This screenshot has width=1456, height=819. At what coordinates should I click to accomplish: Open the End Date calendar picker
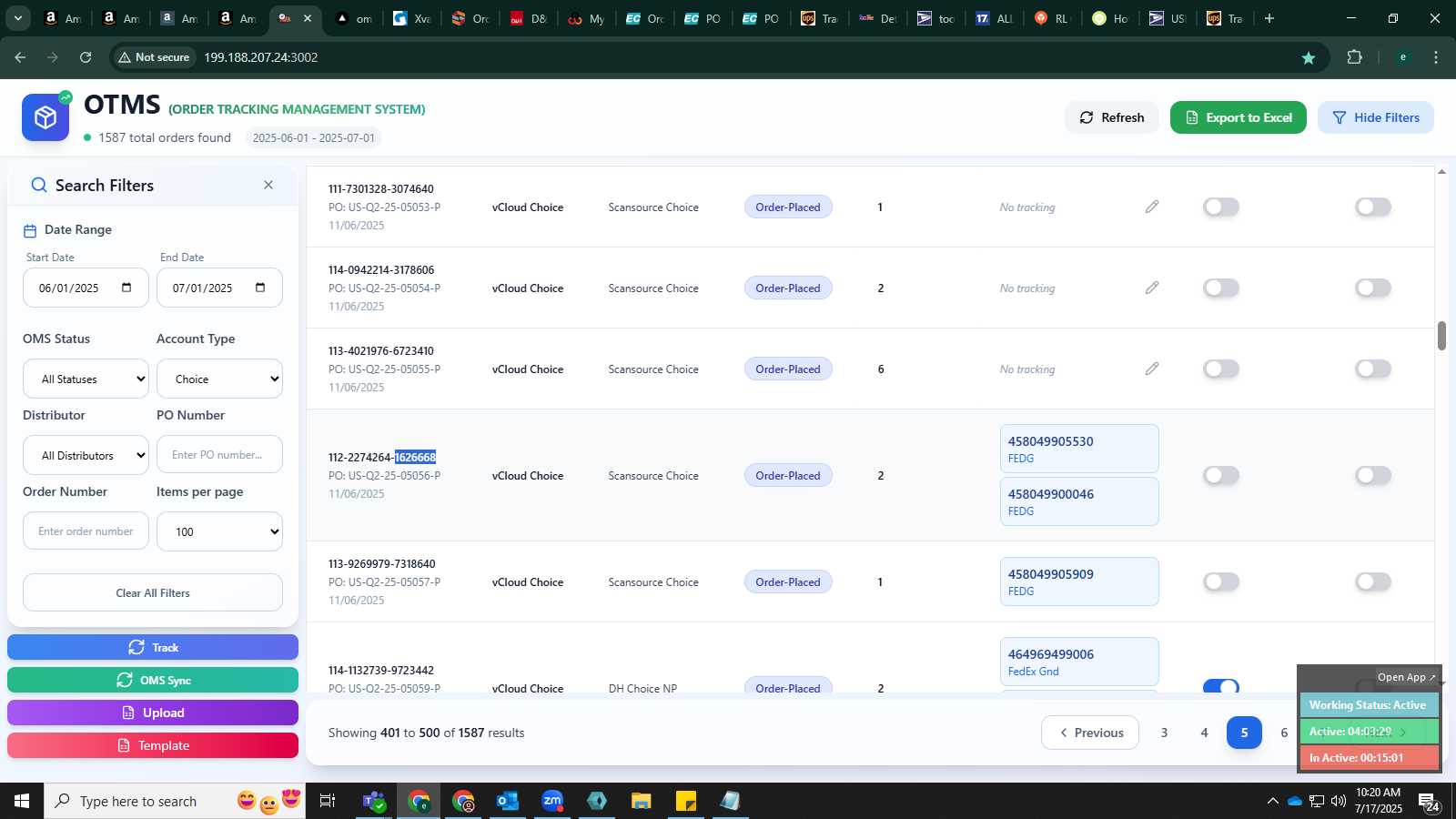260,288
